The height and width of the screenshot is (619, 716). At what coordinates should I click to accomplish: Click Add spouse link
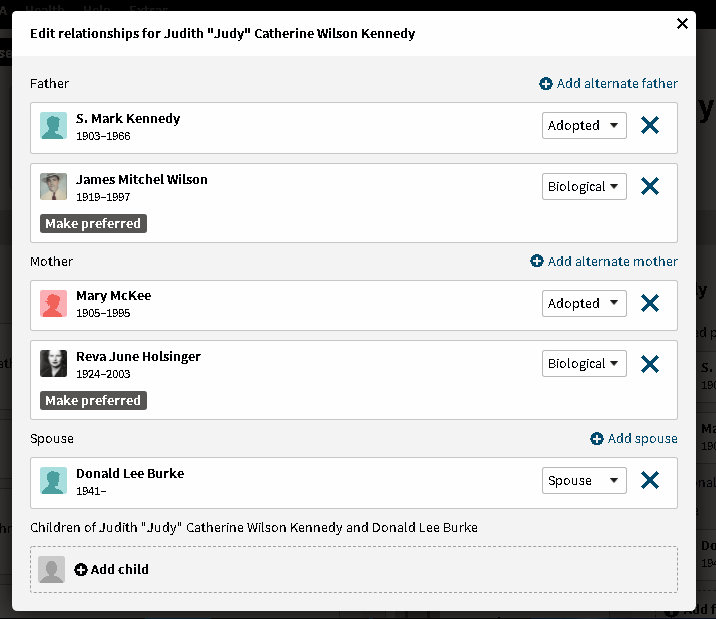(634, 439)
